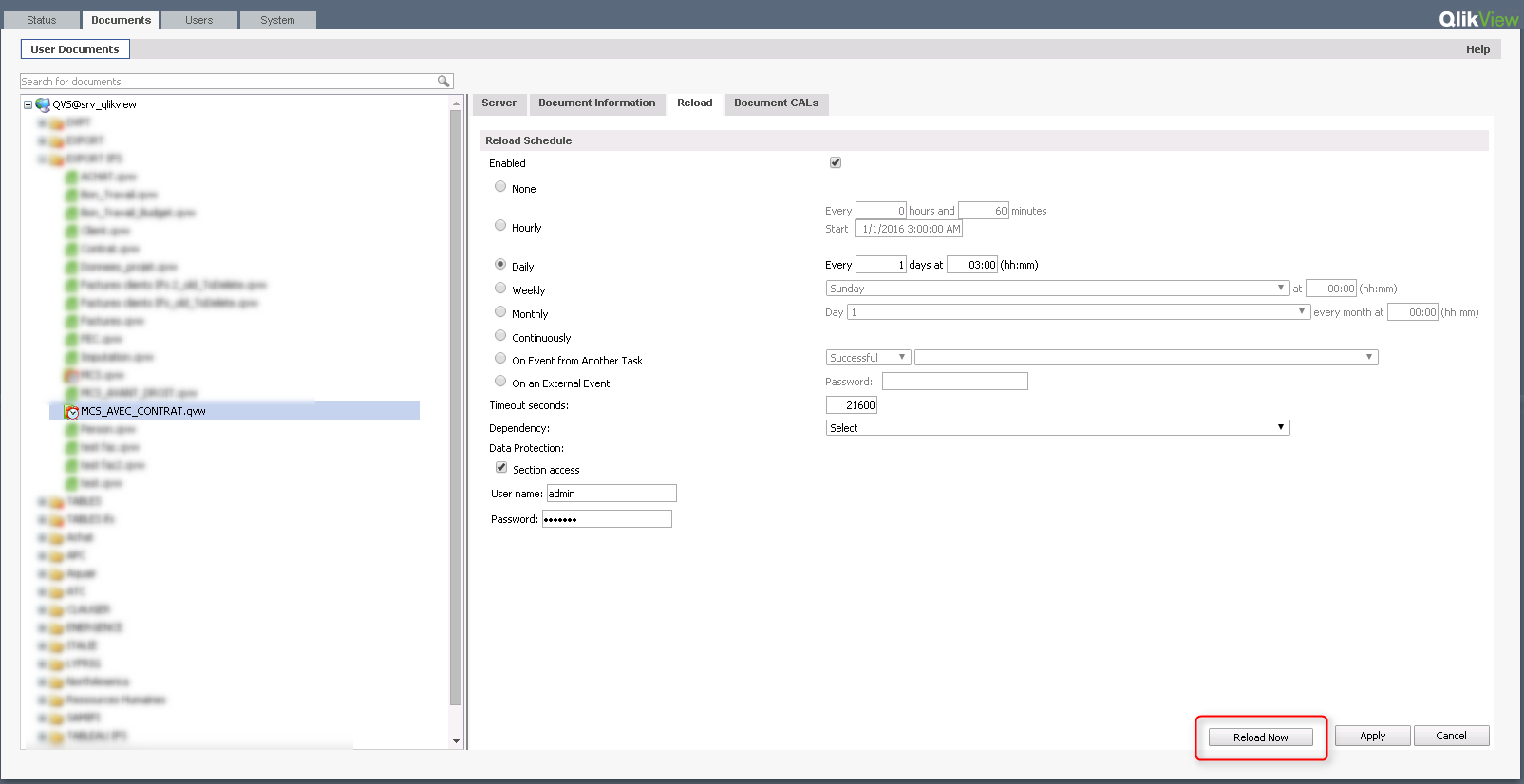Open the Help link
Image resolution: width=1524 pixels, height=784 pixels.
point(1477,49)
